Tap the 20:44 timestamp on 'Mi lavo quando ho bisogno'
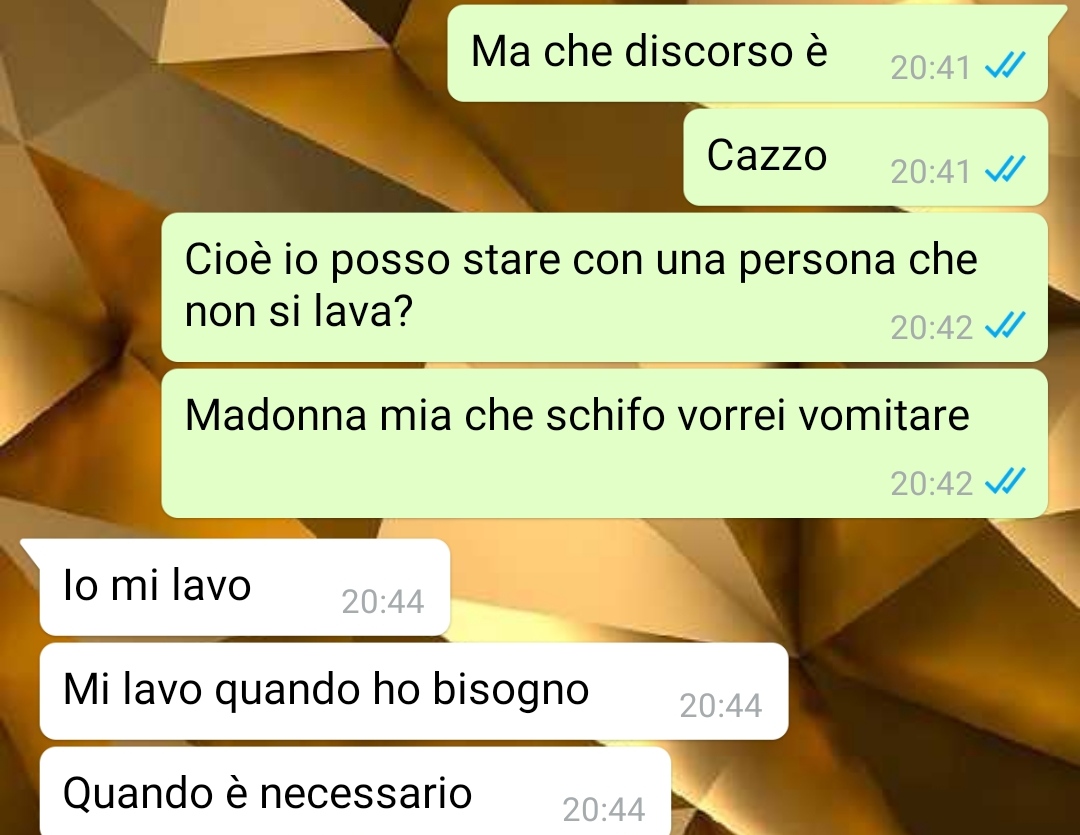The image size is (1080, 835). tap(720, 705)
